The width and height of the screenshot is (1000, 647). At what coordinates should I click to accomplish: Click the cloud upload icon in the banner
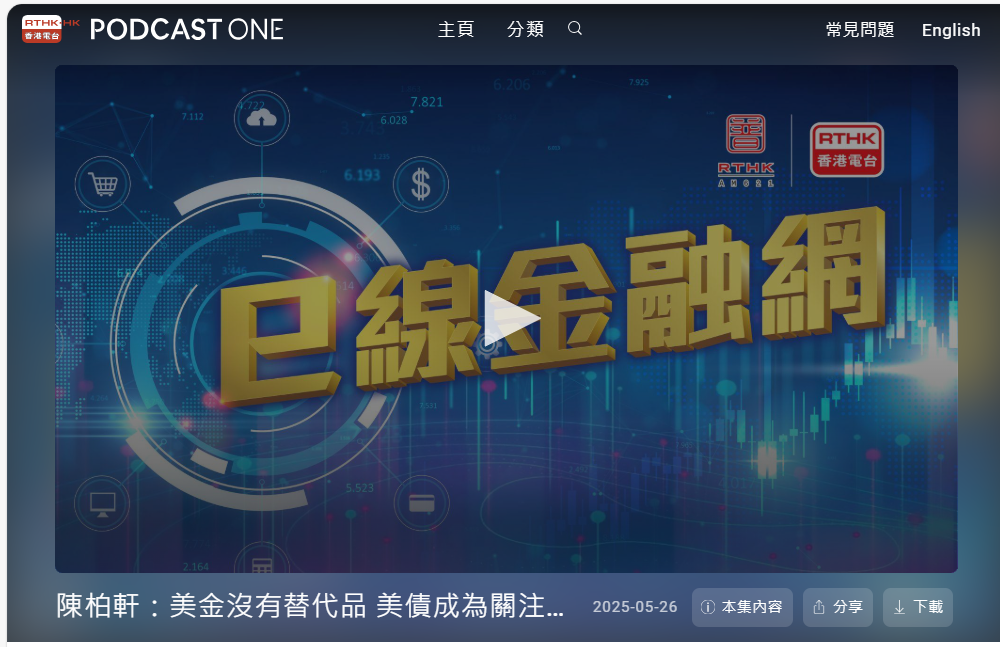pos(261,119)
